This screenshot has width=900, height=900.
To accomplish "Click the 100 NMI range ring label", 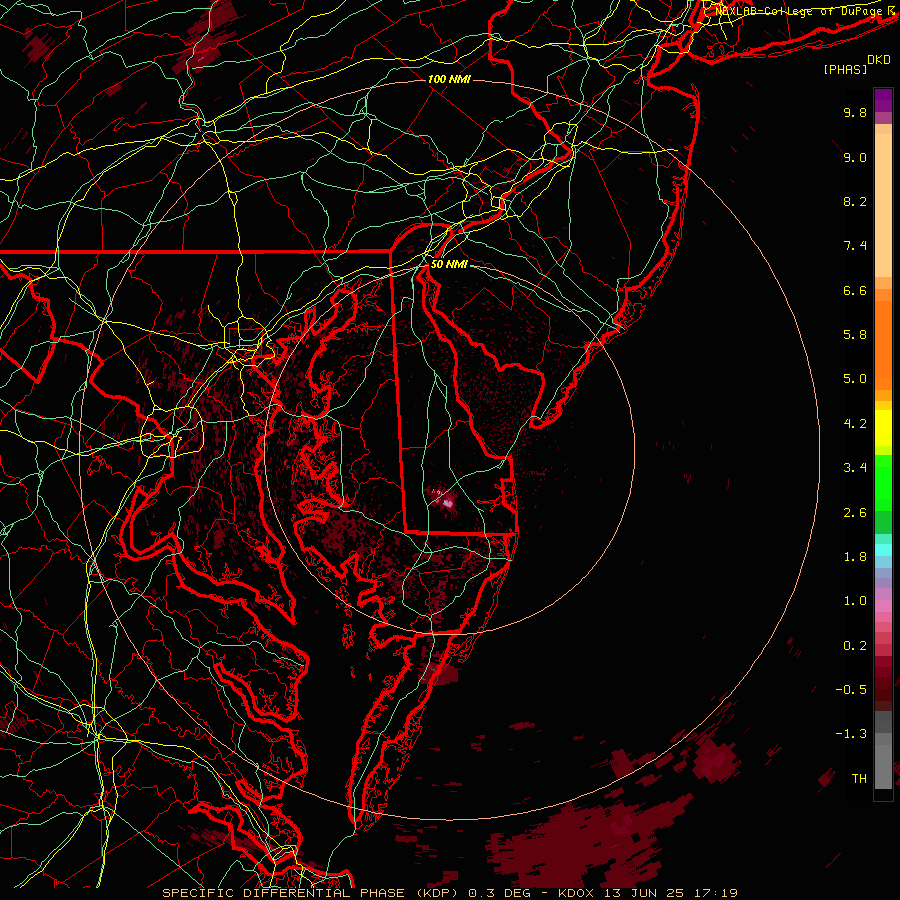I will (x=449, y=79).
